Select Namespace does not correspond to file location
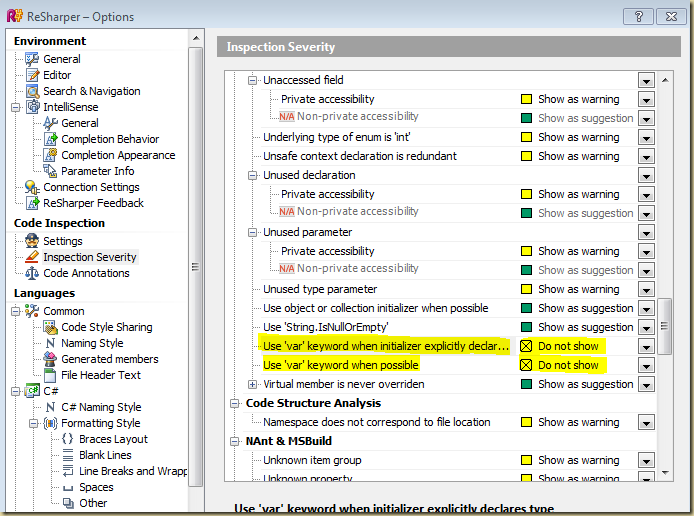Image resolution: width=694 pixels, height=516 pixels. [x=377, y=422]
